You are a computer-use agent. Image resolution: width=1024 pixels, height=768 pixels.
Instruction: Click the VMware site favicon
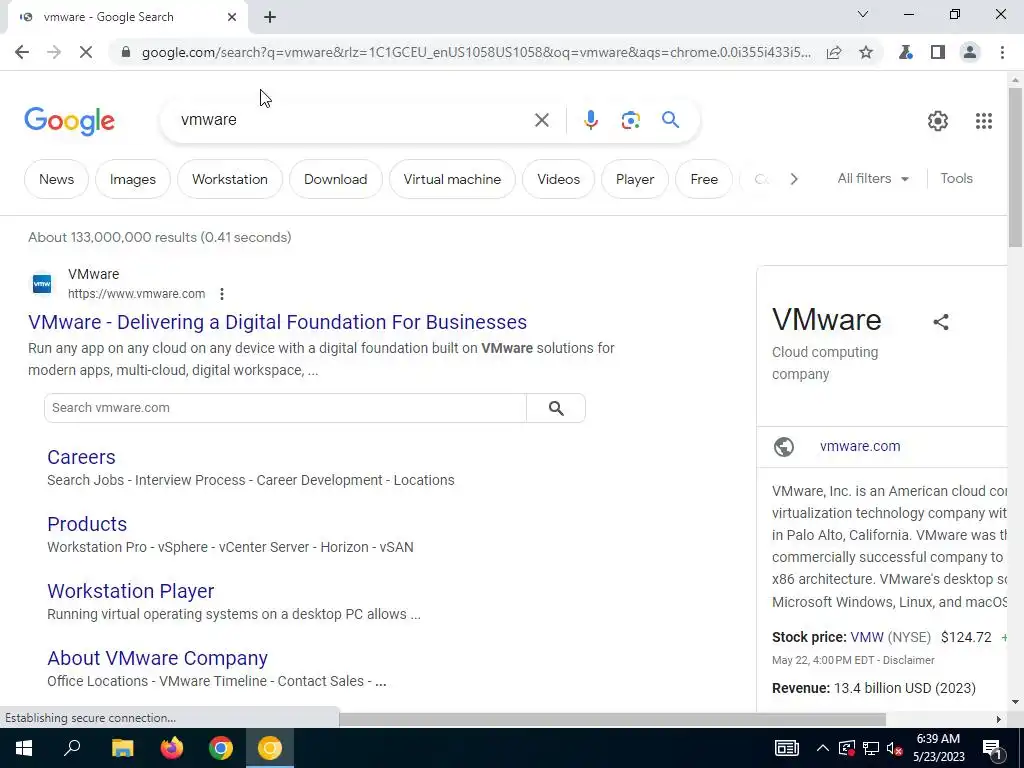(42, 283)
